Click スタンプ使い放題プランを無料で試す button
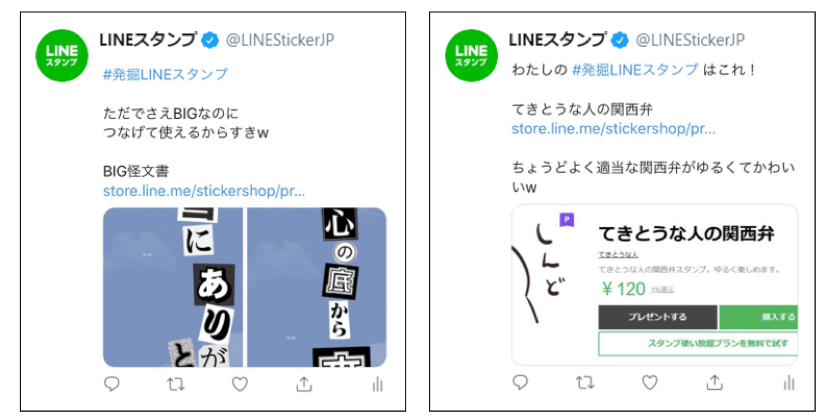Screen dimensions: 824x420 click(x=698, y=343)
